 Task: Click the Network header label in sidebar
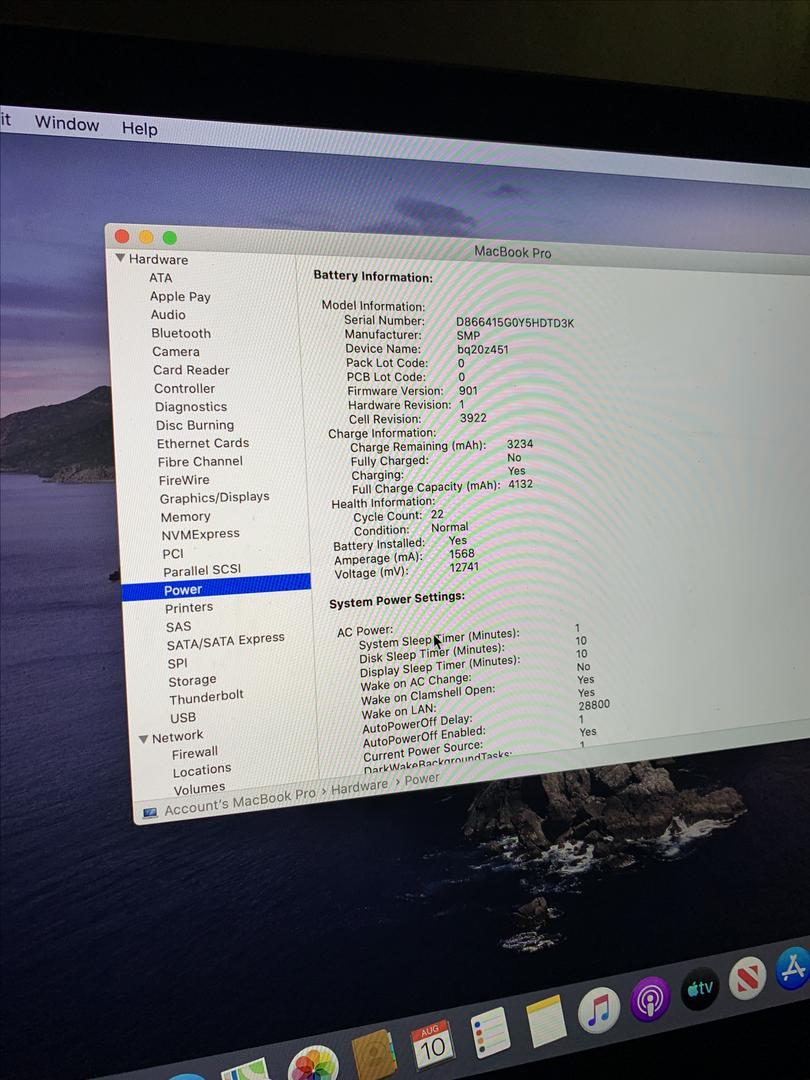pos(177,736)
